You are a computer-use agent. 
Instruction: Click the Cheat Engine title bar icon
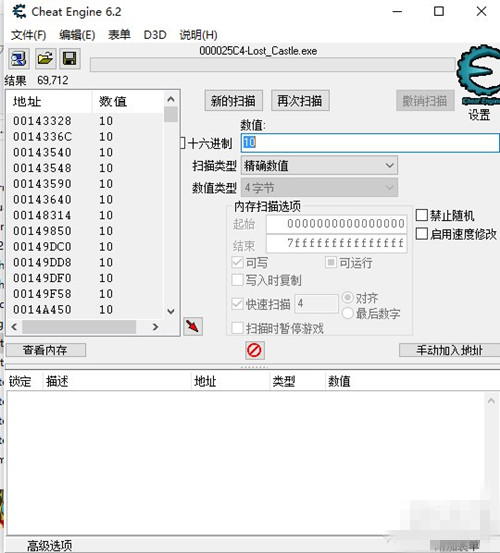[x=19, y=12]
